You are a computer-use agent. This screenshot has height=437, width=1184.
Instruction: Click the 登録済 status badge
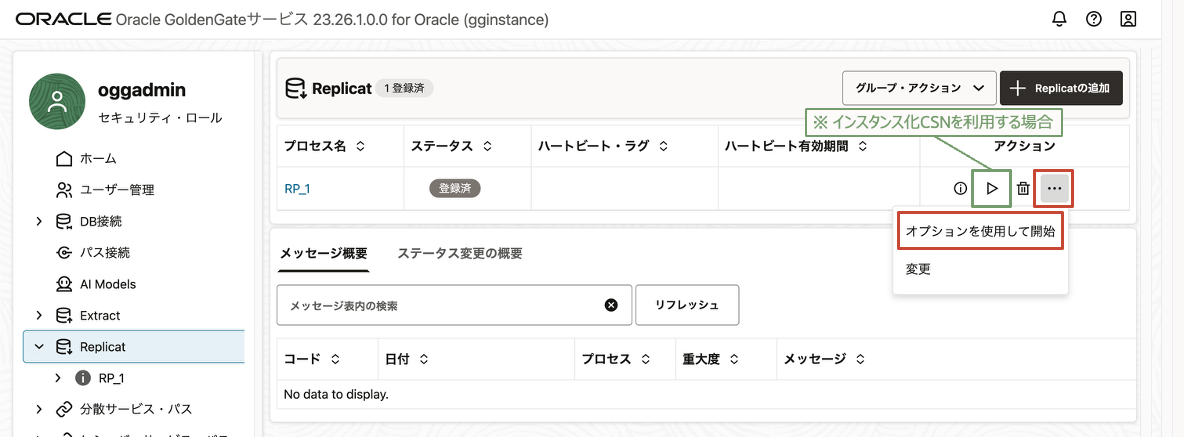pyautogui.click(x=455, y=189)
